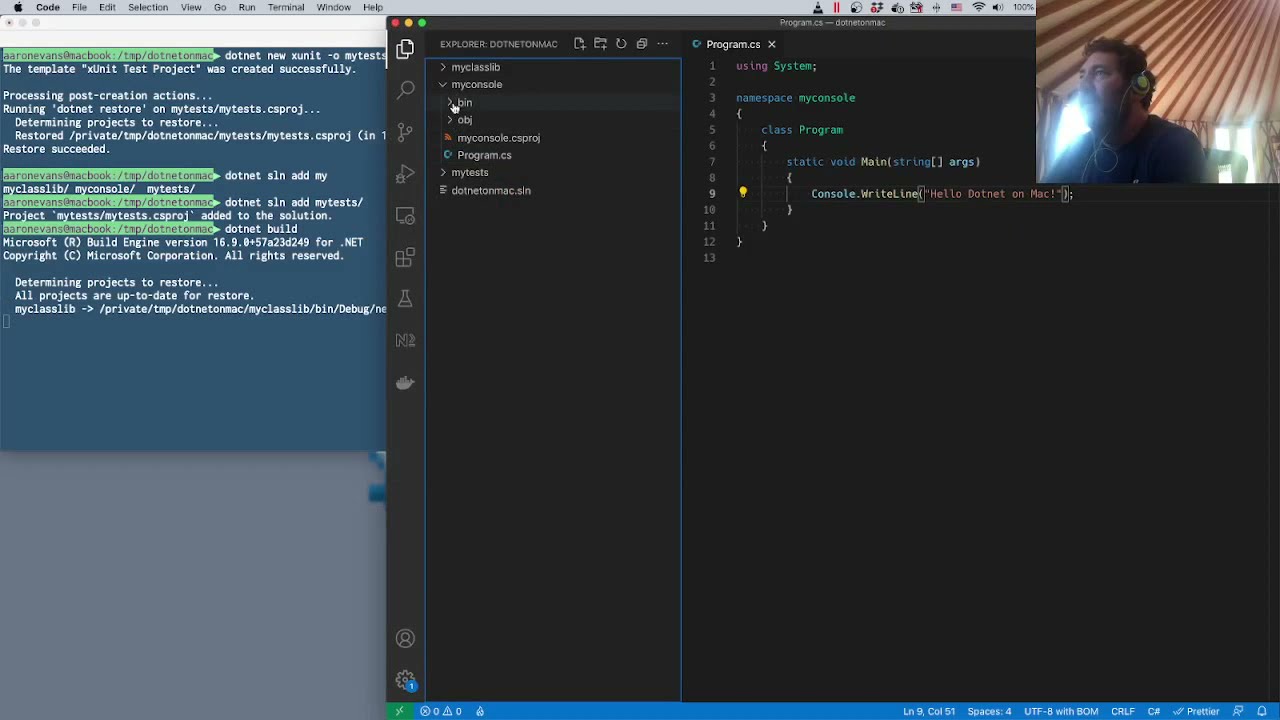Open the Selection menu
The image size is (1280, 720).
pyautogui.click(x=147, y=7)
